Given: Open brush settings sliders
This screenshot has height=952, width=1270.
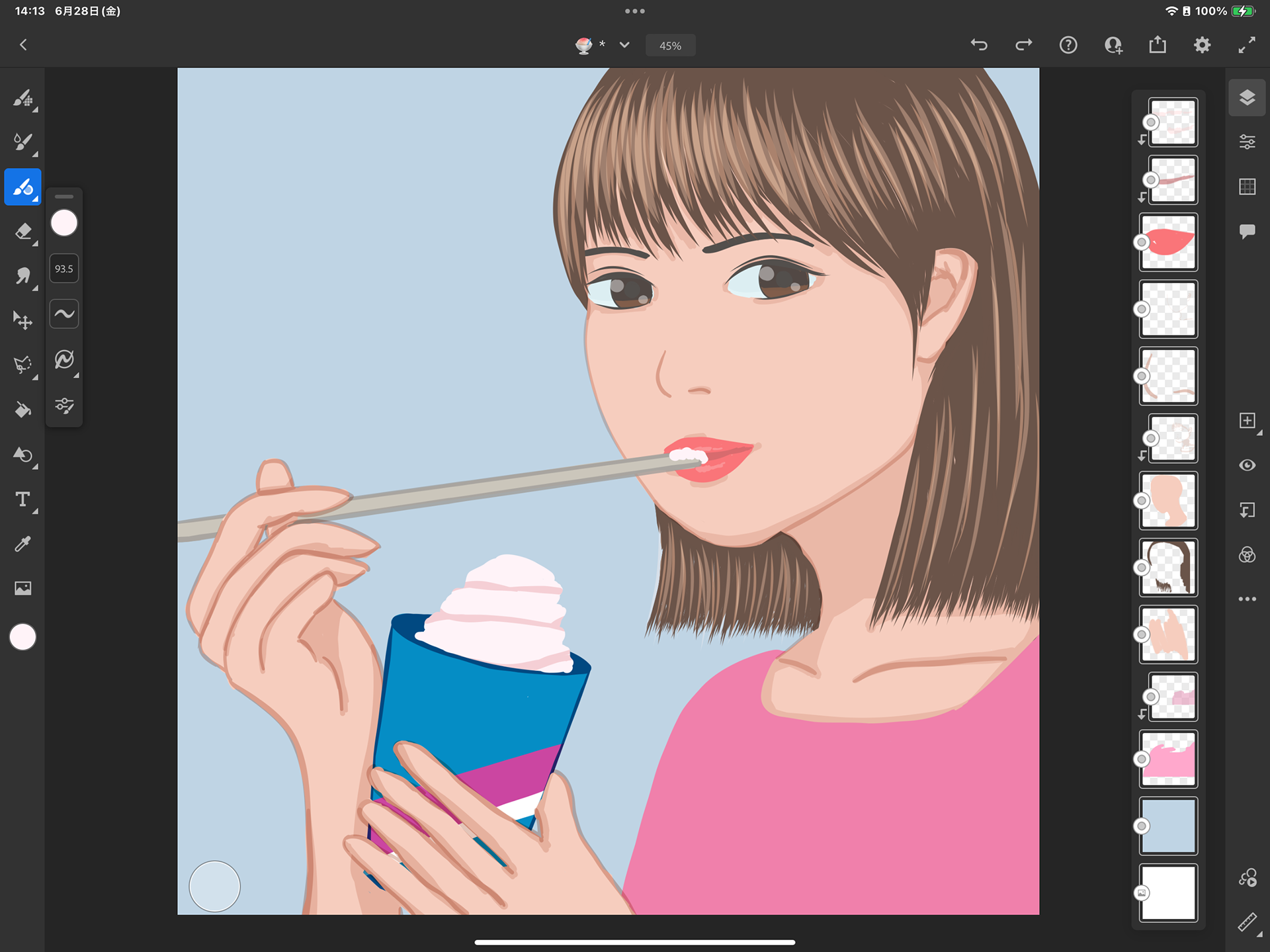Looking at the screenshot, I should click(64, 405).
